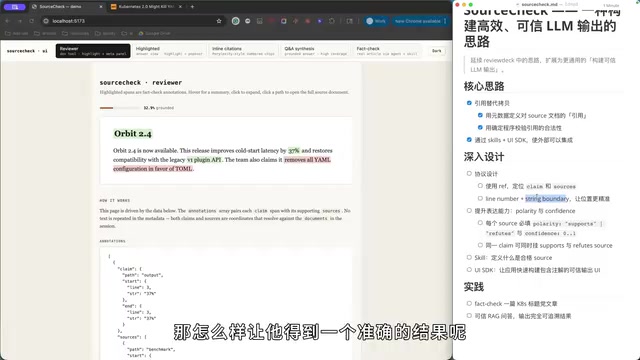Viewport: 640px width, 360px height.
Task: Check the 每个 source 必填 polarity checkbox
Action: (x=480, y=223)
